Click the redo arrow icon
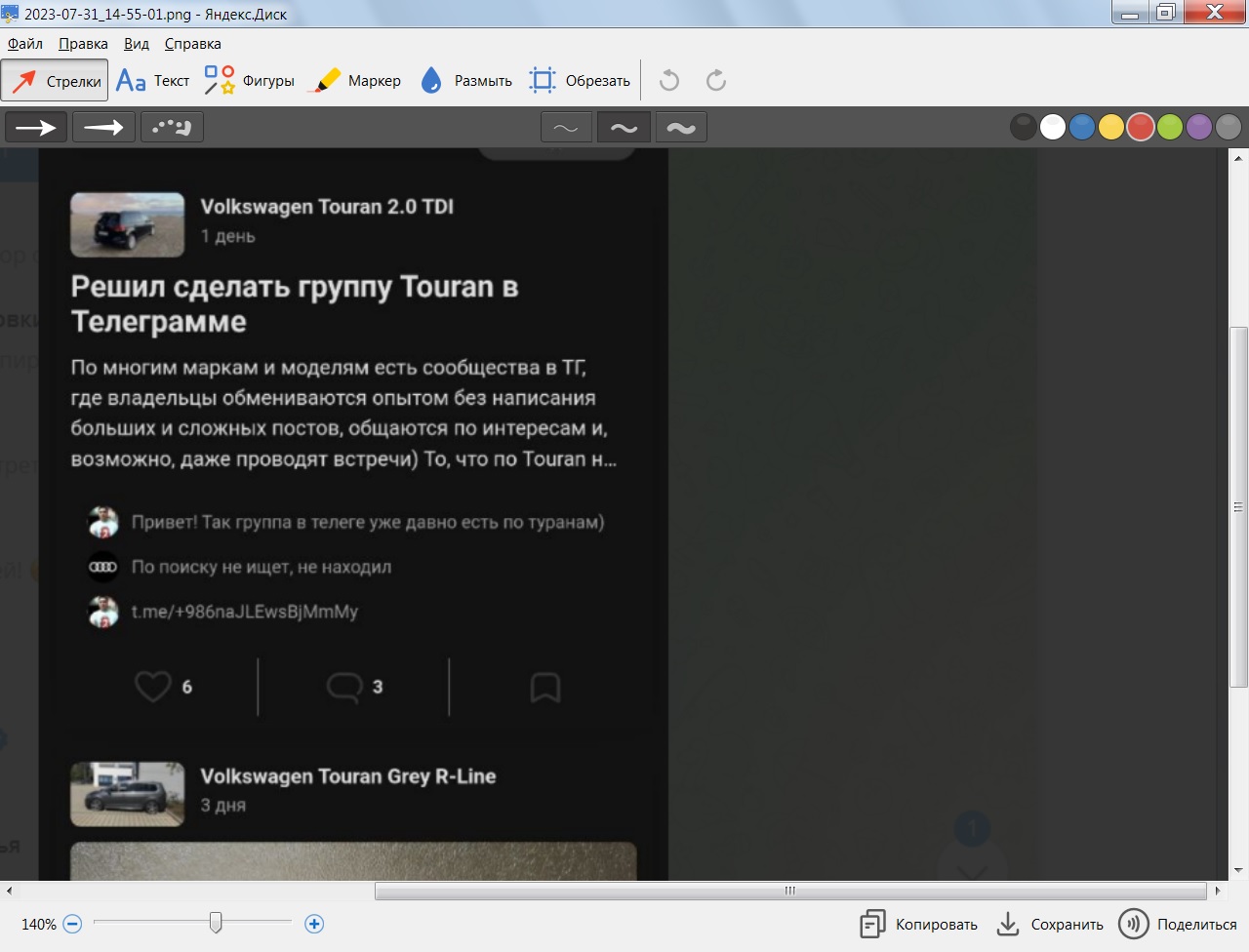This screenshot has height=952, width=1249. pyautogui.click(x=716, y=80)
